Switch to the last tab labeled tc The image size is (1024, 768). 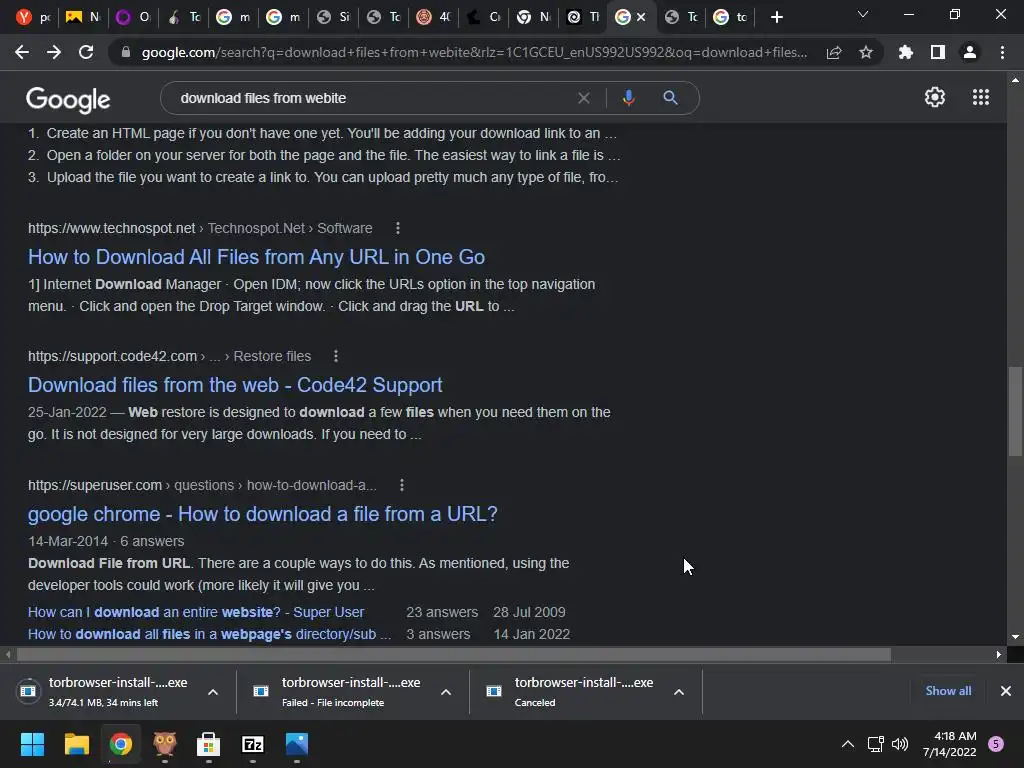tap(730, 17)
